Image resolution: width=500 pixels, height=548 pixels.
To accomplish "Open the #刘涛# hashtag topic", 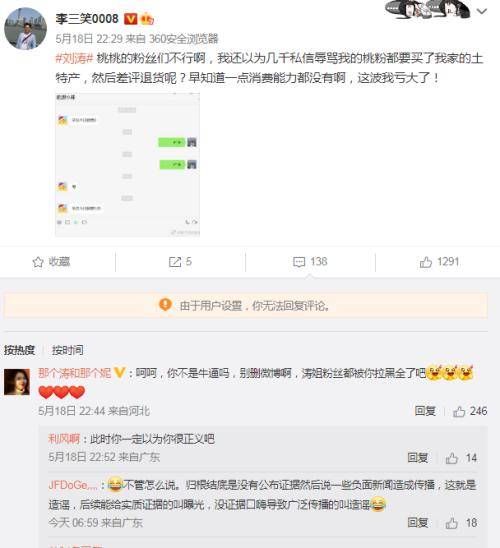I will (x=74, y=58).
